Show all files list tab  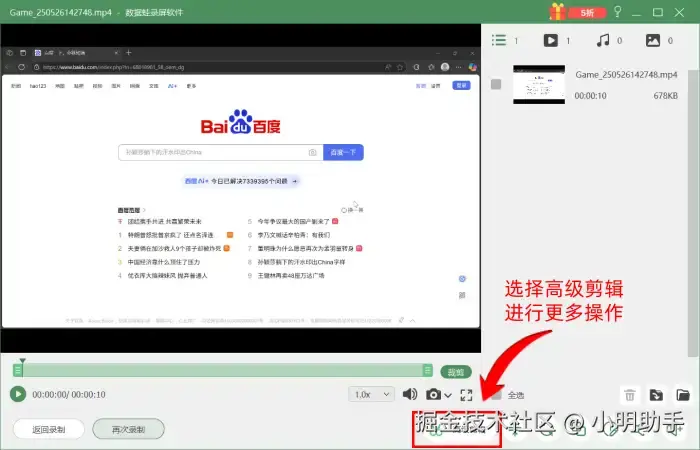click(499, 41)
